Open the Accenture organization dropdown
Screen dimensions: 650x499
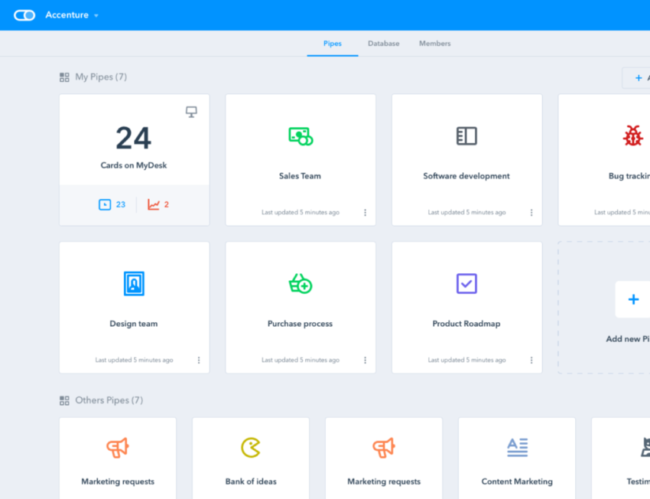(72, 15)
